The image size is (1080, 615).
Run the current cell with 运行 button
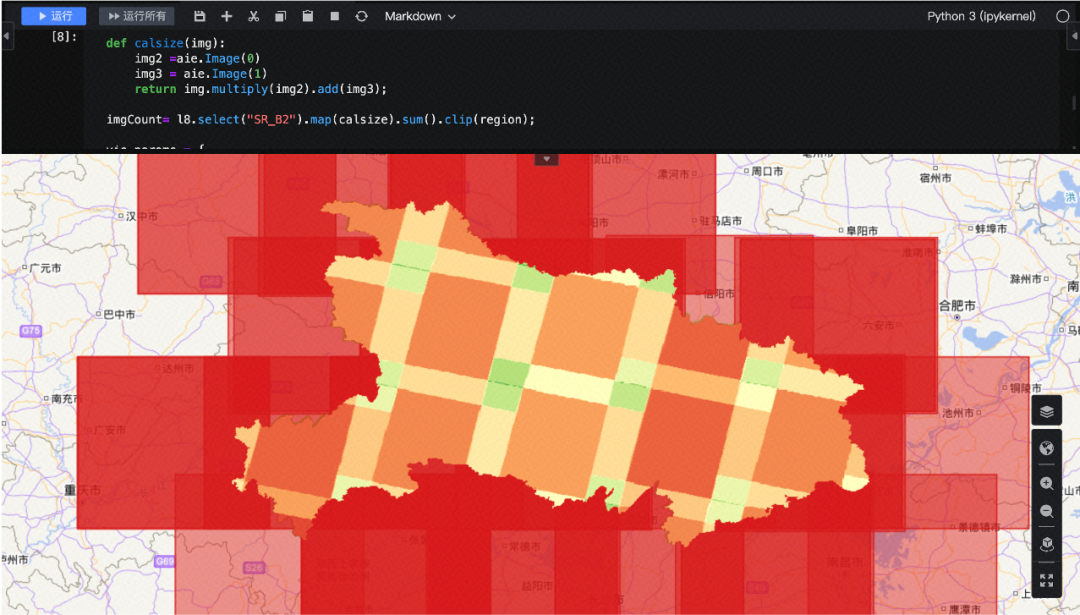[52, 16]
